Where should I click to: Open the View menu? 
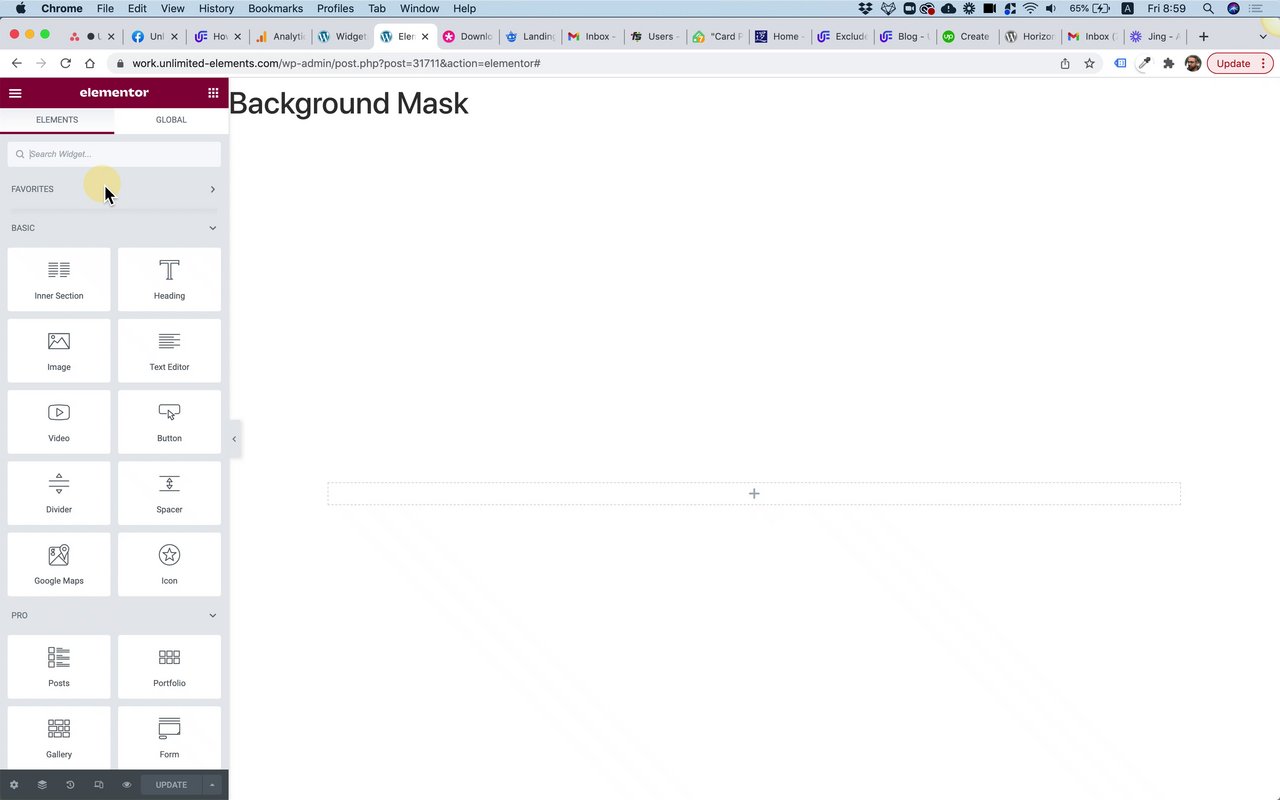pyautogui.click(x=172, y=8)
